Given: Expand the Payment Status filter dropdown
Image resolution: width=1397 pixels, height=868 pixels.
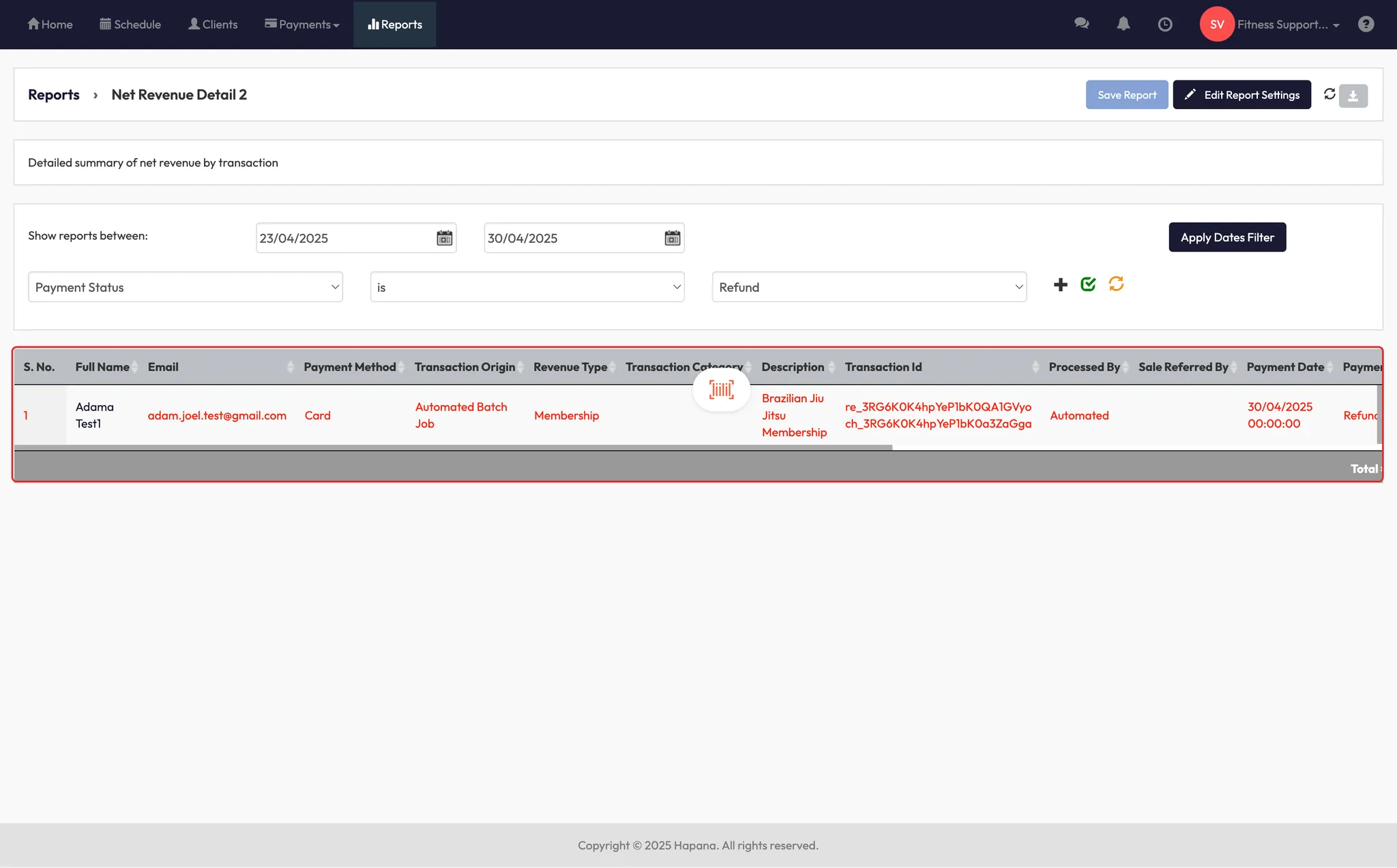Looking at the screenshot, I should (185, 287).
